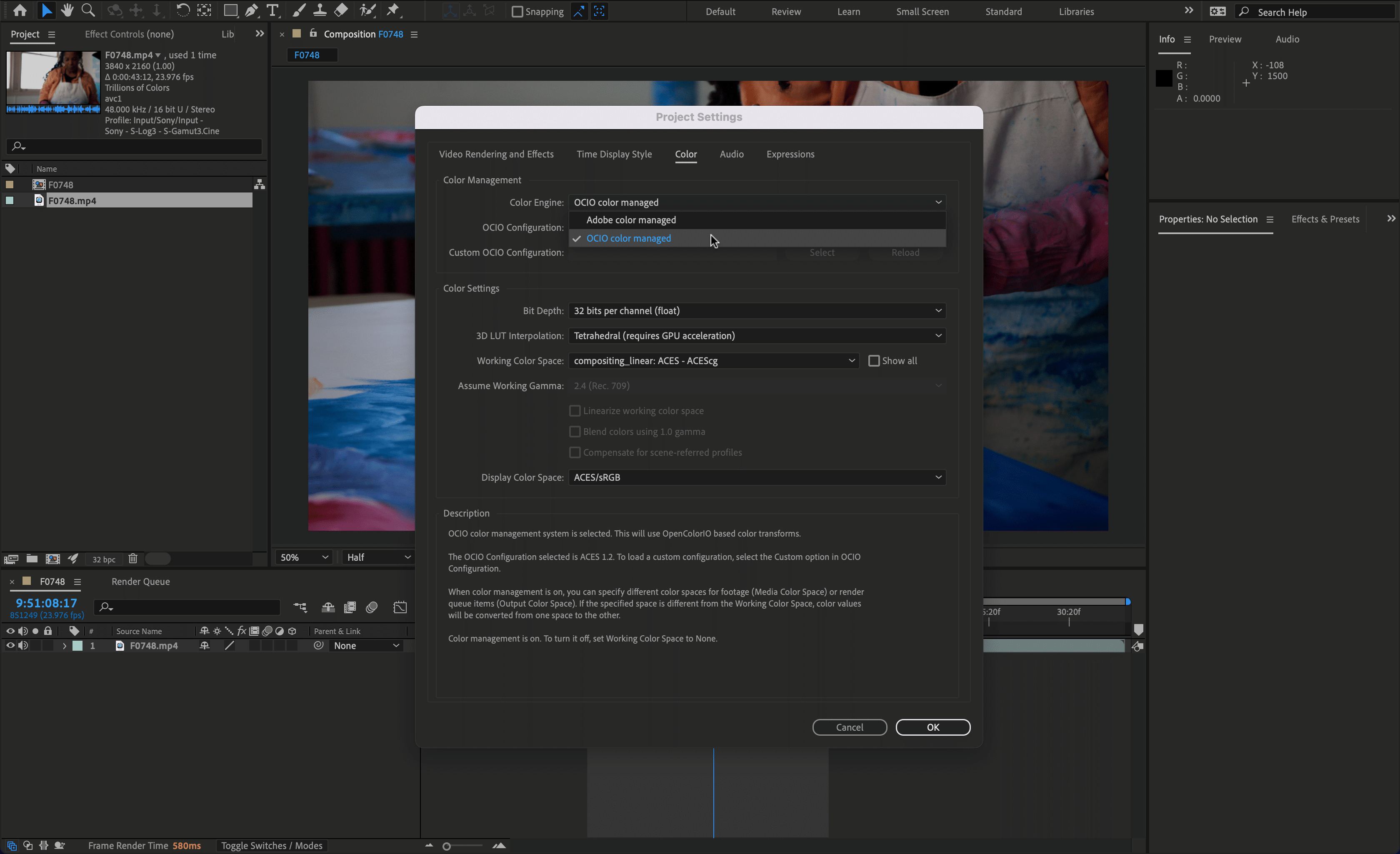The image size is (1400, 854).
Task: Open the Display Color Space dropdown
Action: (x=757, y=477)
